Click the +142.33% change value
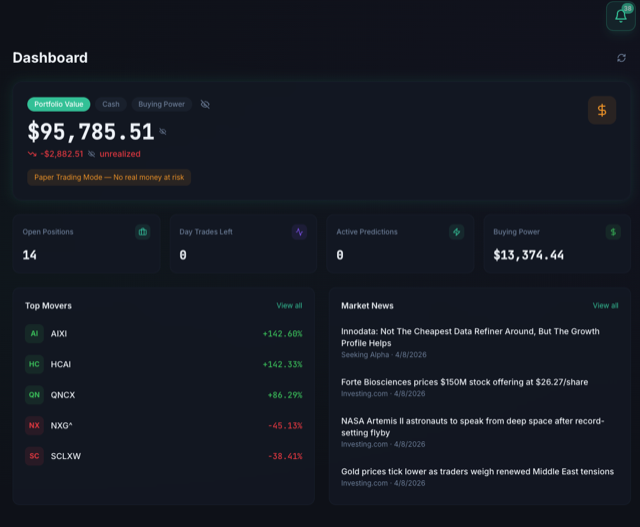Image resolution: width=640 pixels, height=527 pixels. [x=282, y=364]
